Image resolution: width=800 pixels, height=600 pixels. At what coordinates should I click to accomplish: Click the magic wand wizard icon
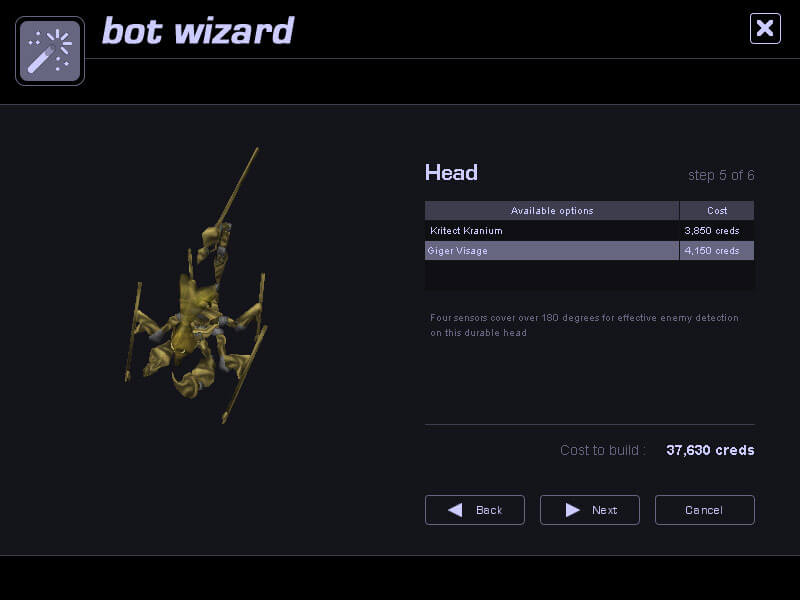click(x=50, y=51)
